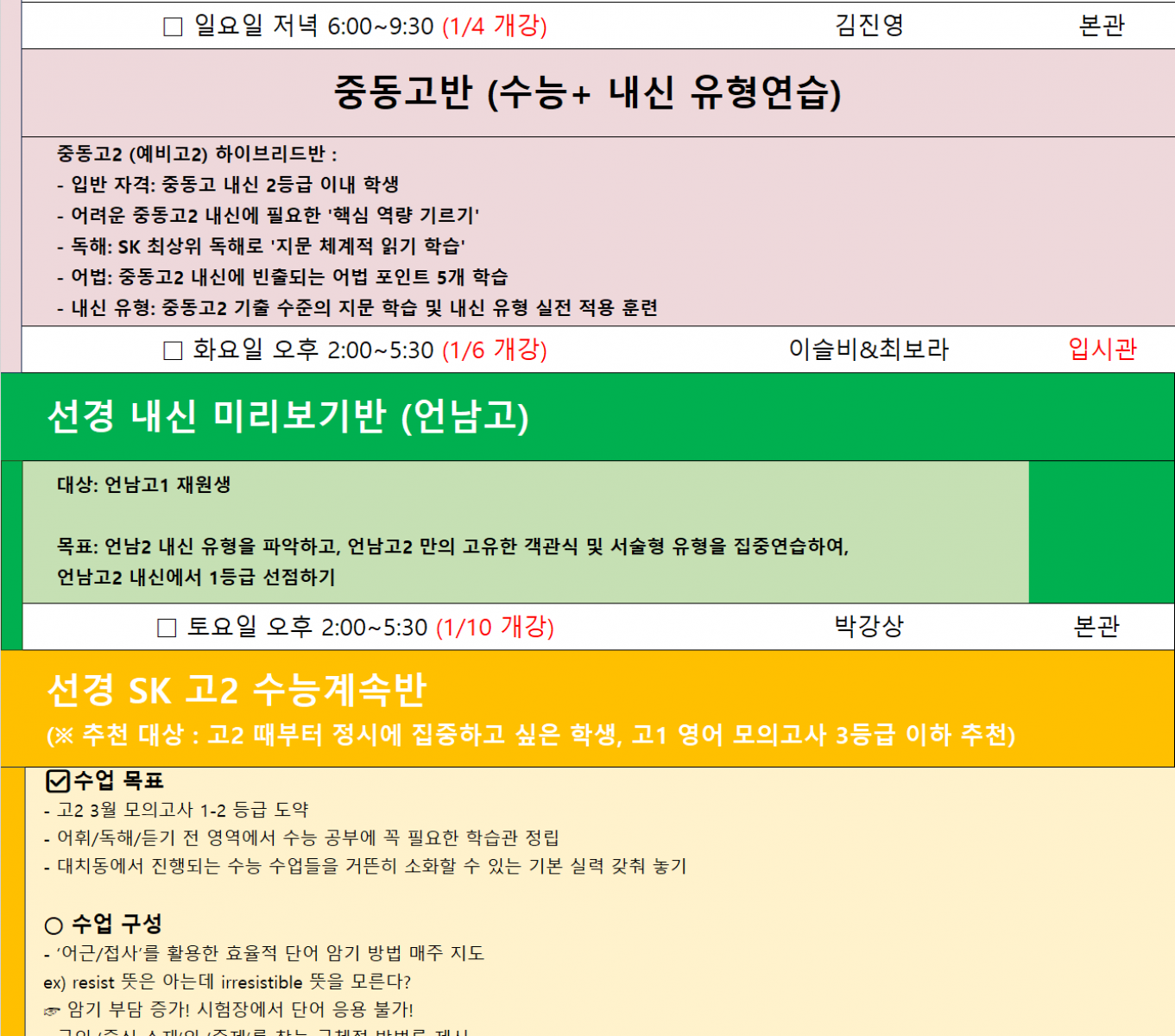Click the checked box icon beside 수업 목표
This screenshot has height=1036, width=1175.
(x=57, y=781)
